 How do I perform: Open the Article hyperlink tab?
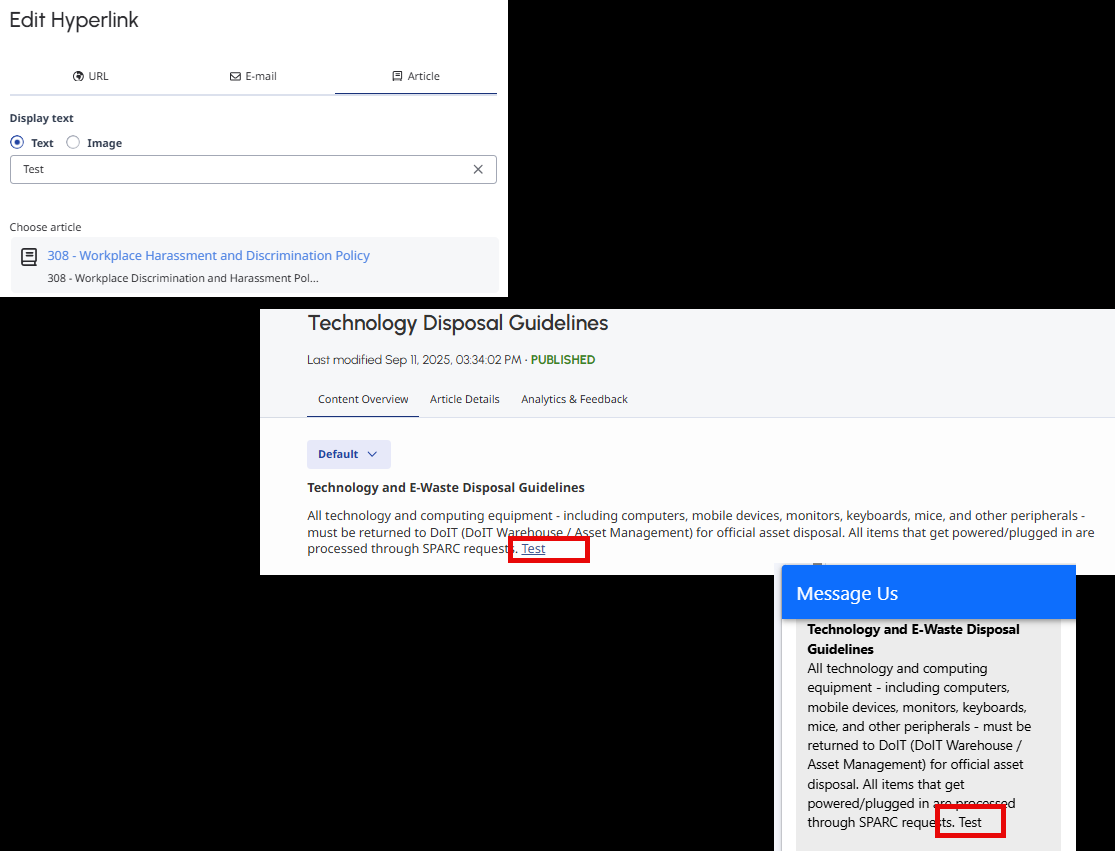coord(416,76)
